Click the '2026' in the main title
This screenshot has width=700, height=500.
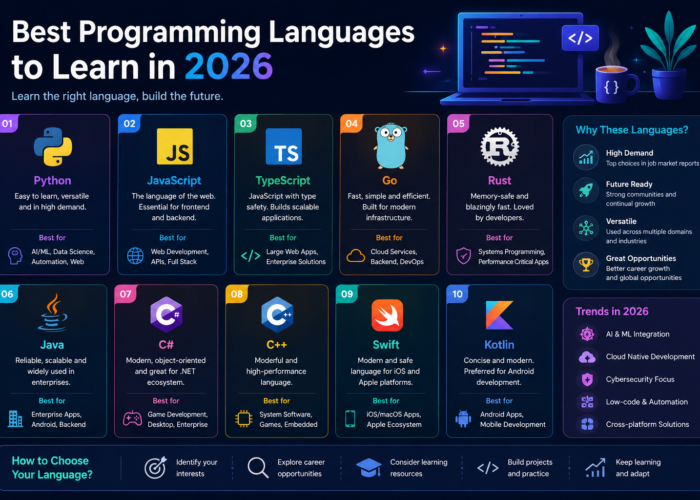pyautogui.click(x=228, y=66)
